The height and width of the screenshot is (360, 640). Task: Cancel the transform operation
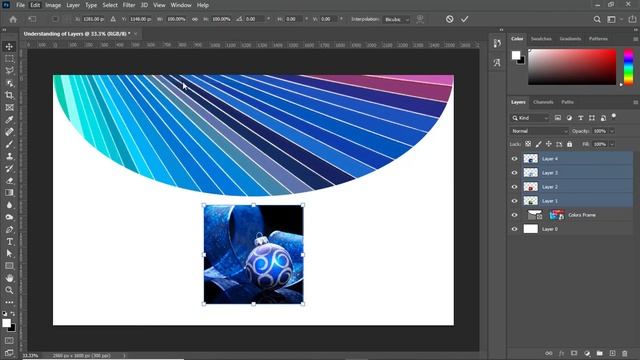pyautogui.click(x=449, y=19)
